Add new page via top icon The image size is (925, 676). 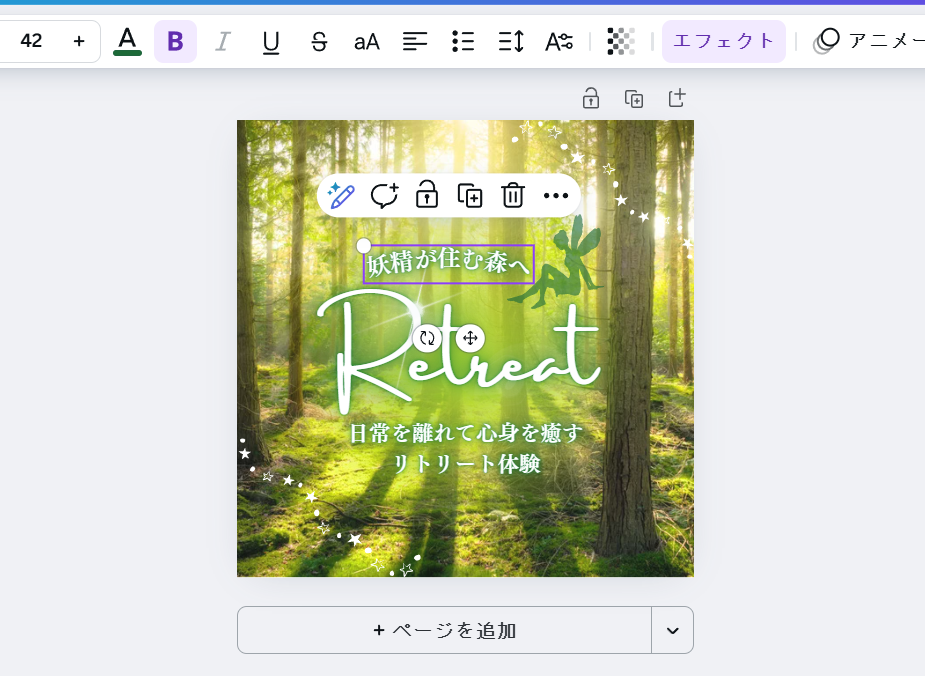pos(677,98)
